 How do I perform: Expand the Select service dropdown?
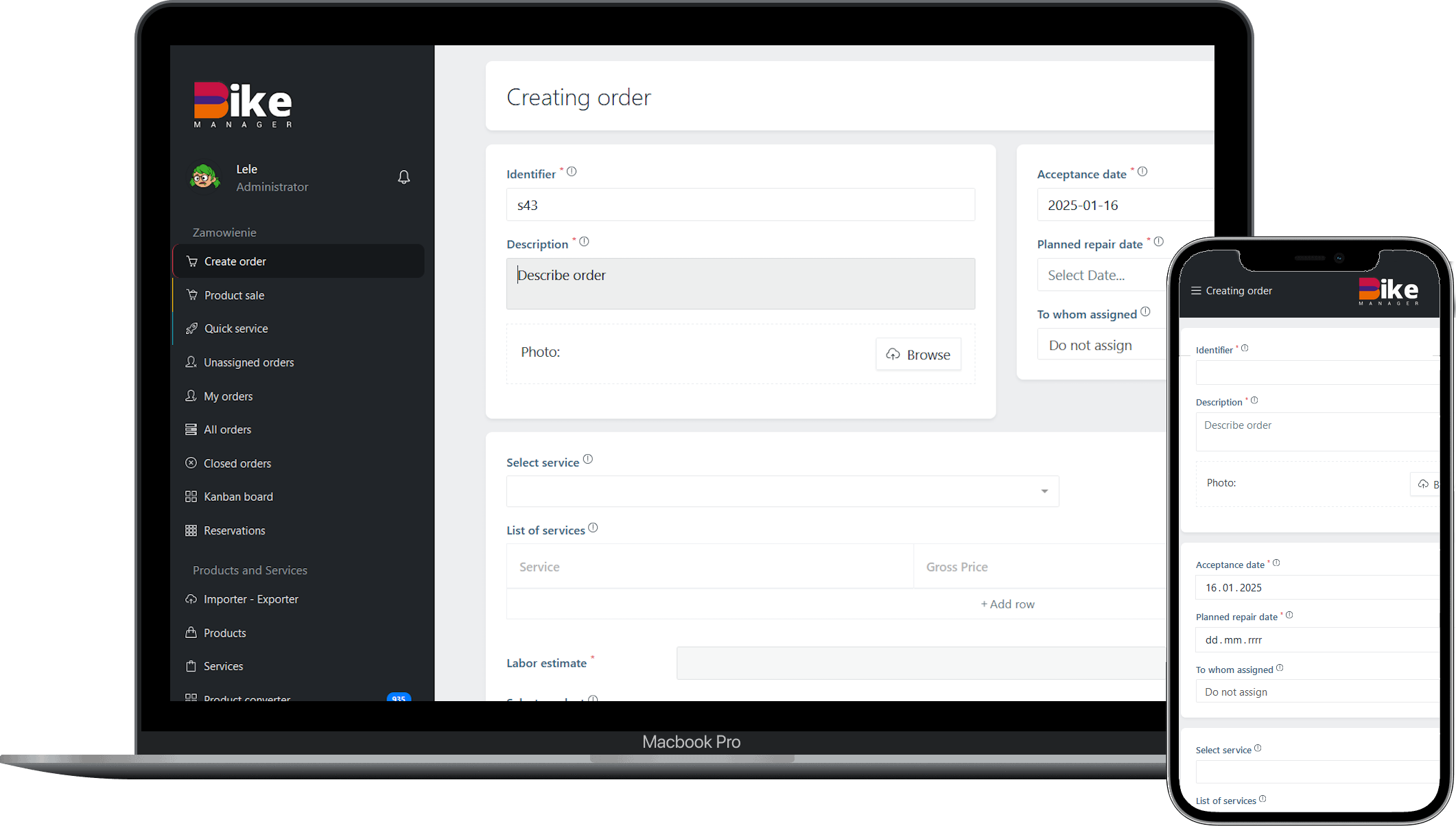click(782, 491)
